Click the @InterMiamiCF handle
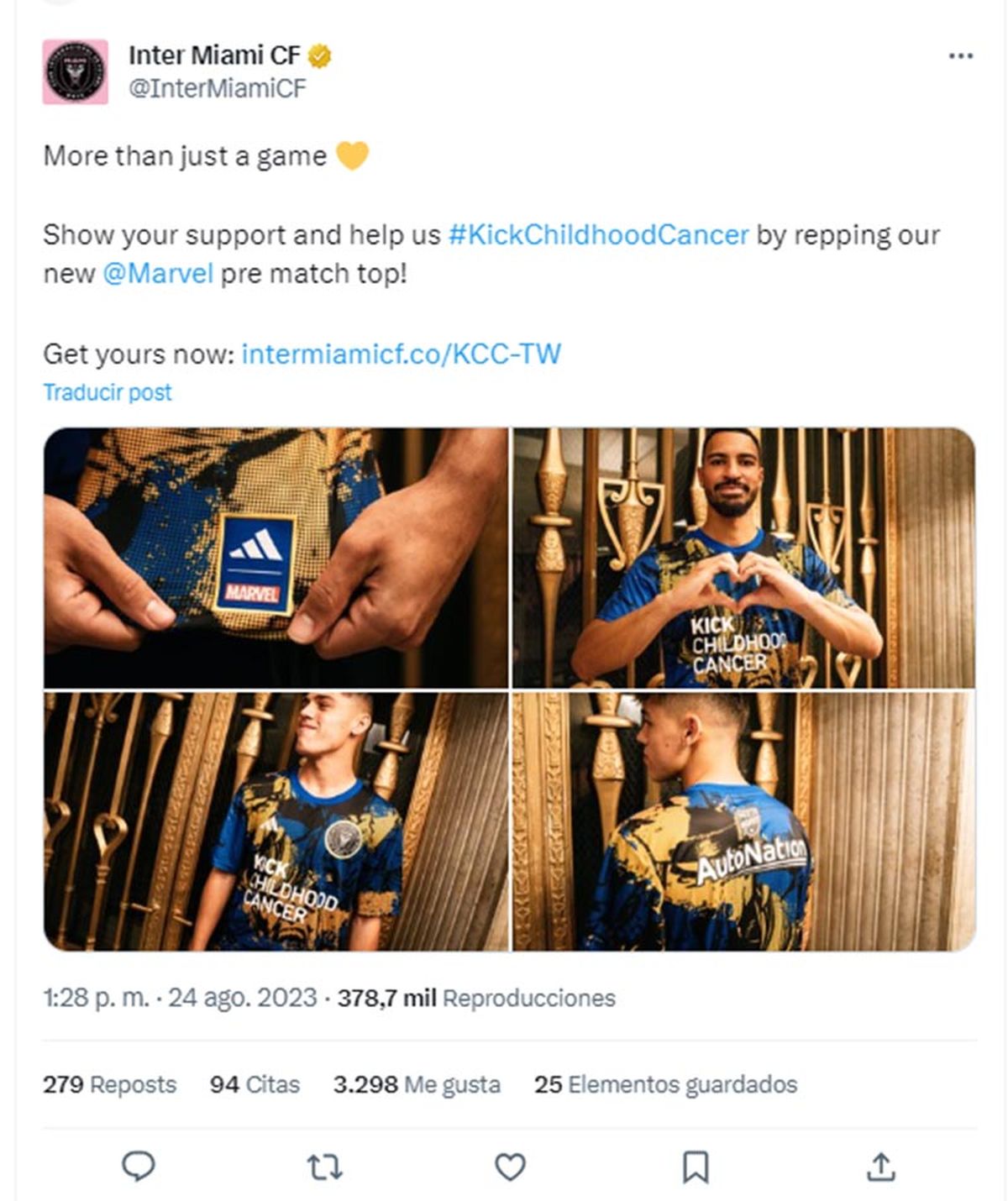Viewport: 1008px width, 1201px height. coord(218,88)
